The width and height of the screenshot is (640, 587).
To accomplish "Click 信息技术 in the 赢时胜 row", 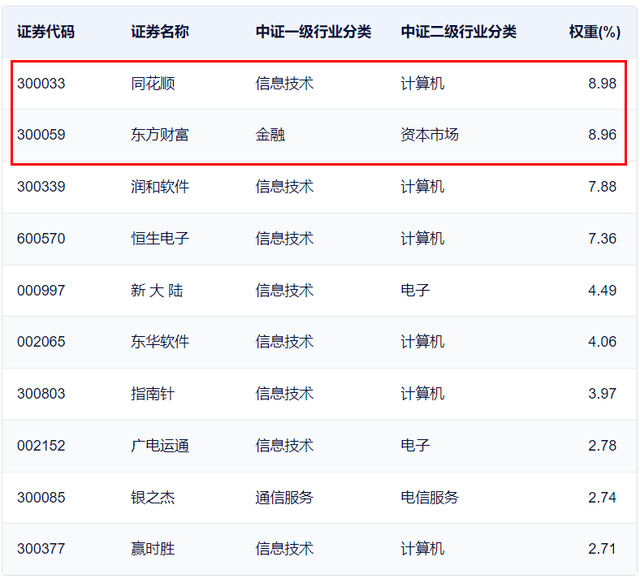I will 284,549.
